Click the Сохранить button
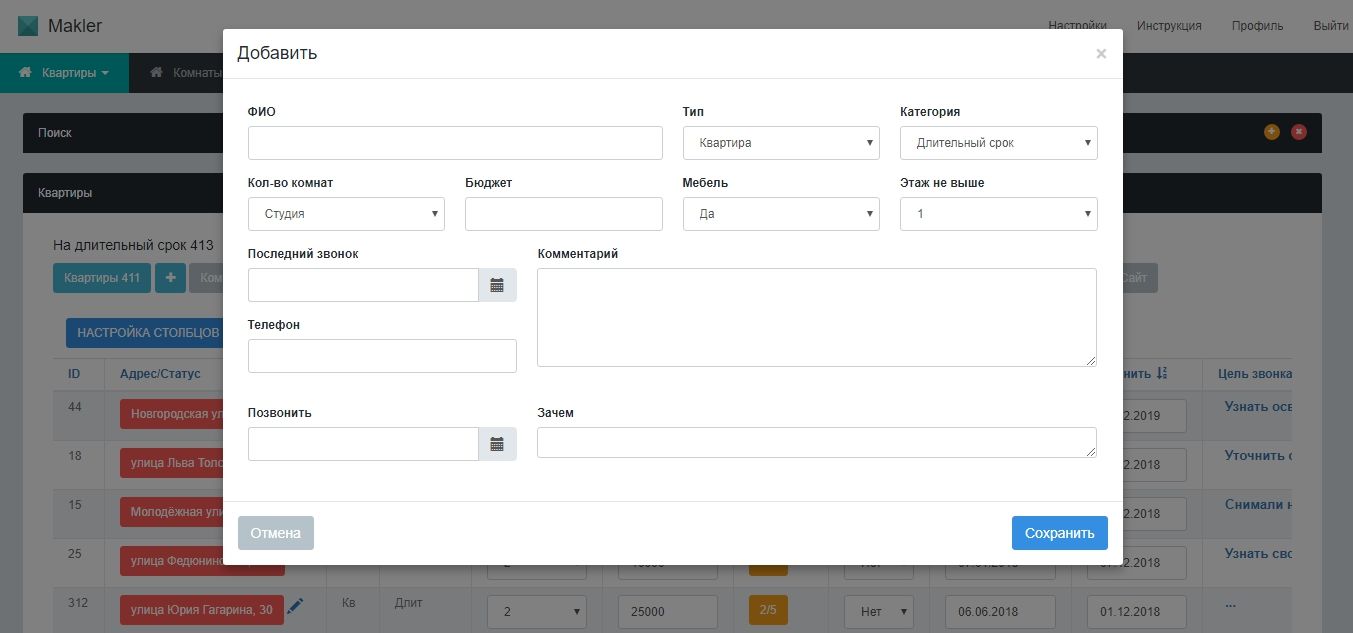The width and height of the screenshot is (1353, 633). (x=1059, y=533)
